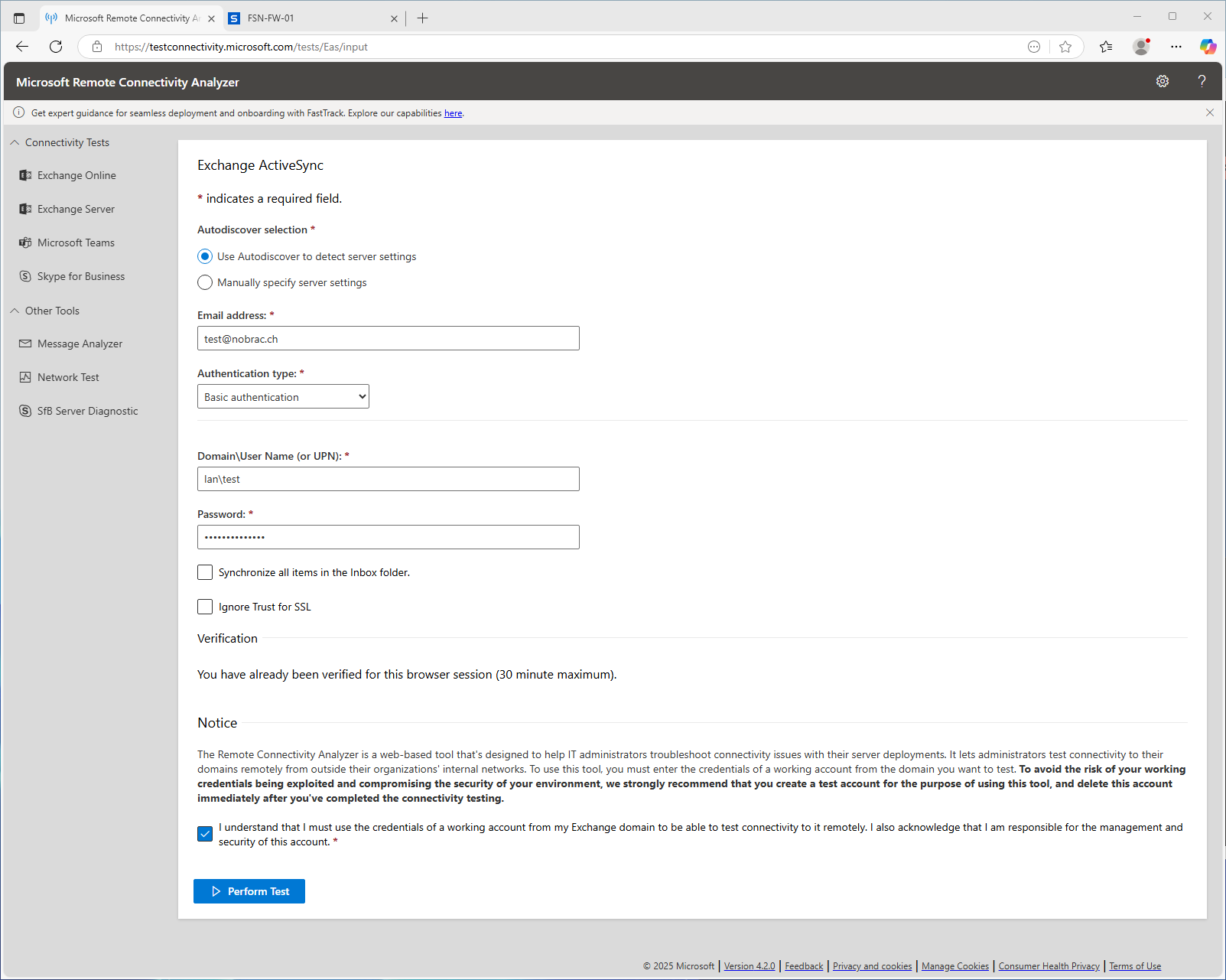Open the feedback smiley icon in the address bar

pos(1034,47)
